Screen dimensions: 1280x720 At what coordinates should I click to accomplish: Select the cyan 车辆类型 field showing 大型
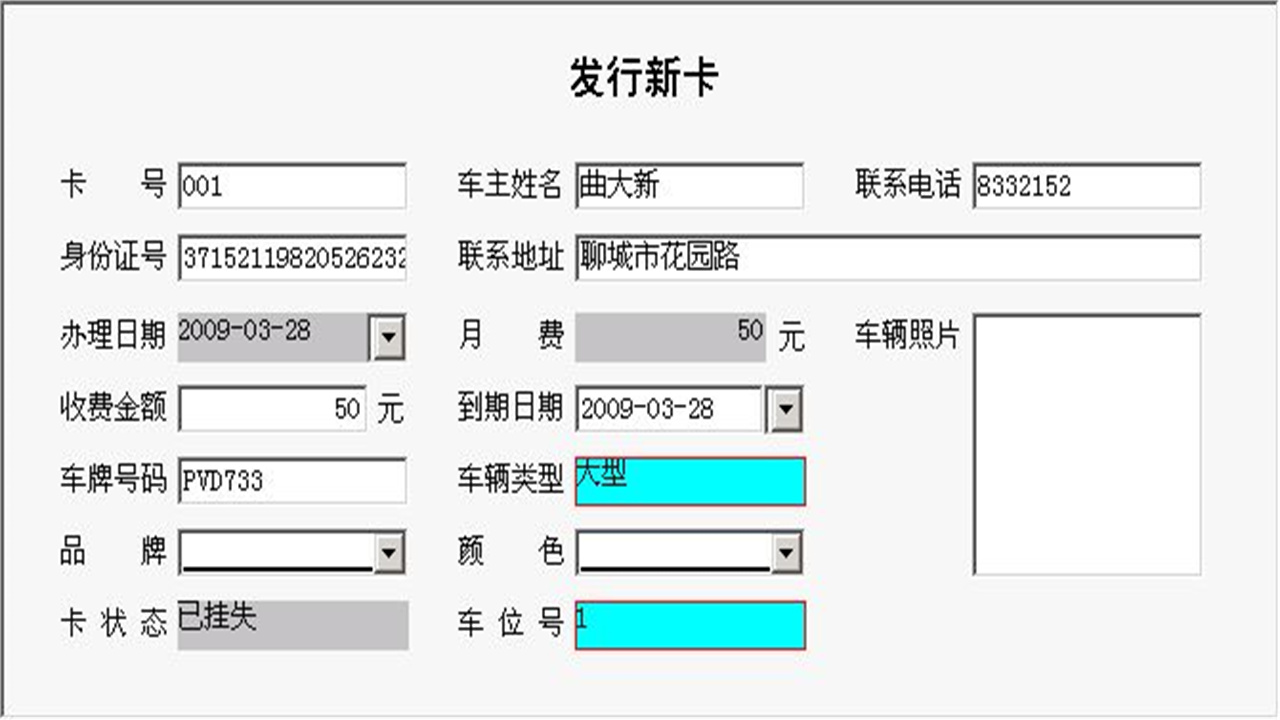click(x=690, y=481)
